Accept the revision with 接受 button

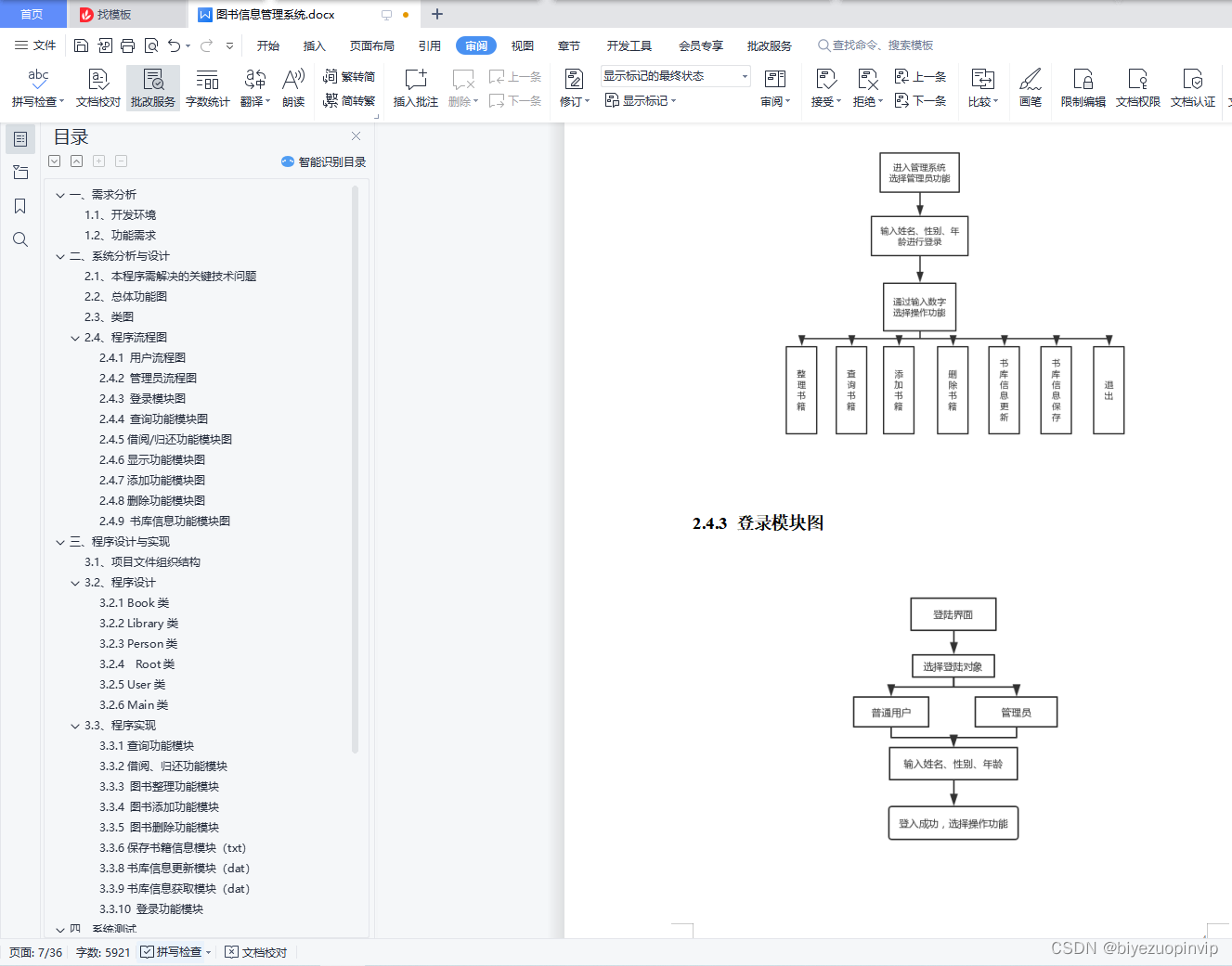coord(824,88)
